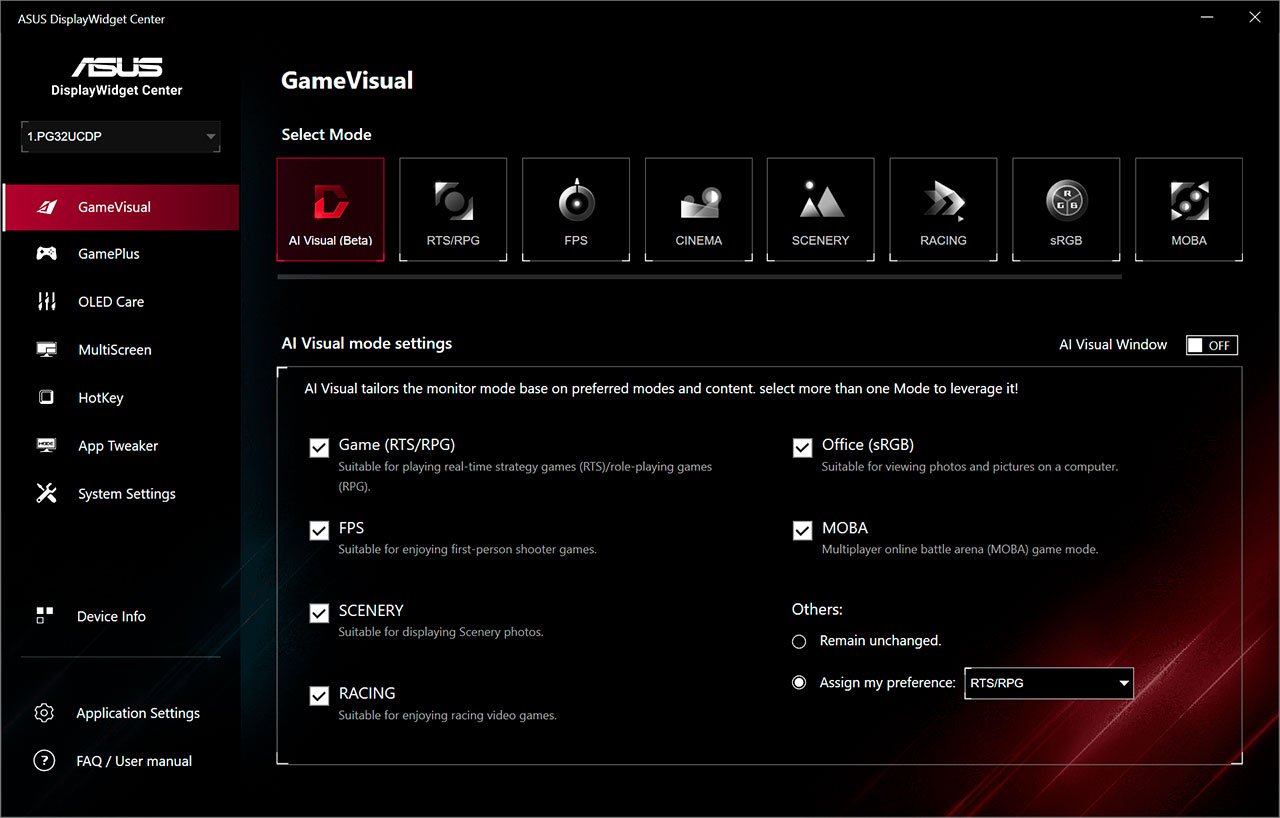Choose the RACING mode tile
This screenshot has width=1280, height=818.
point(943,209)
